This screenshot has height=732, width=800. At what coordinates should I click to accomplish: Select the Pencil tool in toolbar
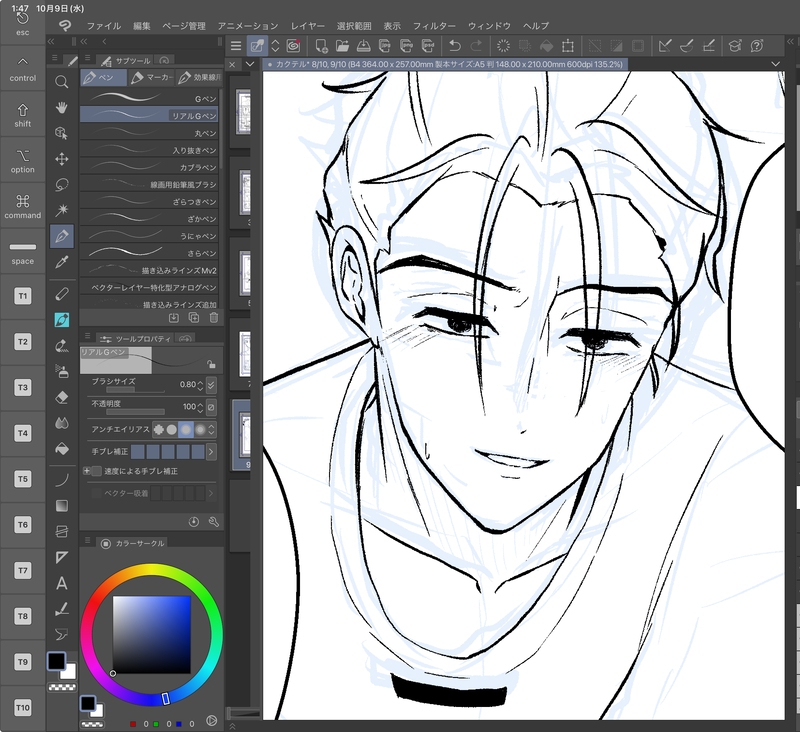coord(62,294)
